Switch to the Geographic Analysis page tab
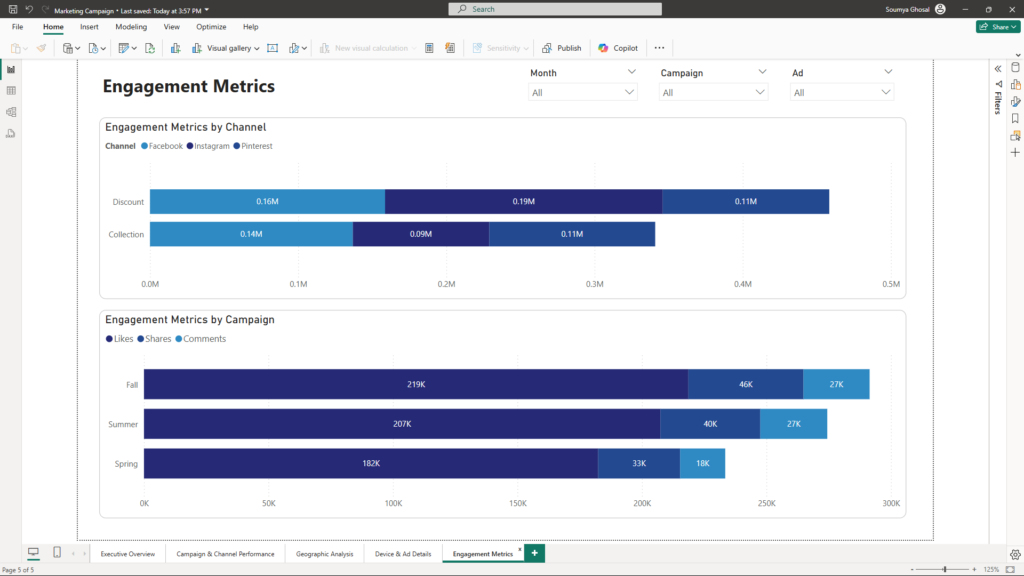 click(323, 553)
